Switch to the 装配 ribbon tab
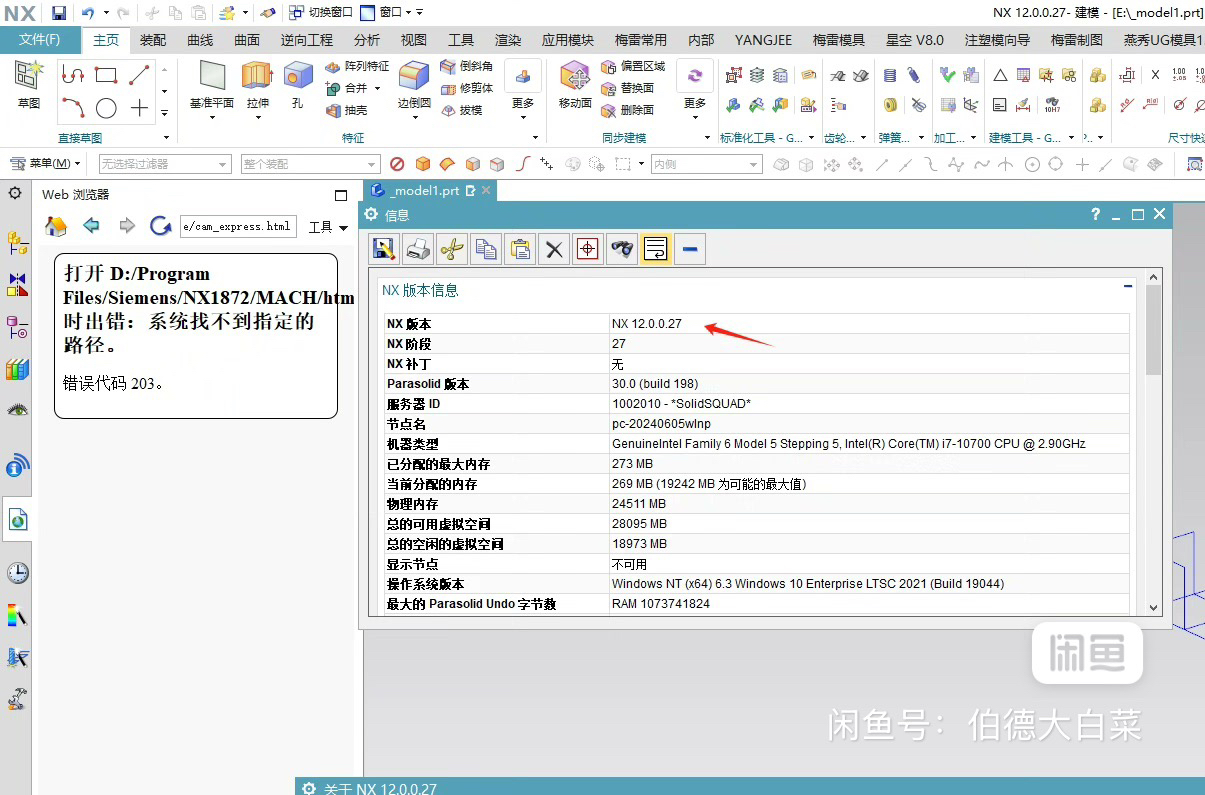 [x=153, y=40]
